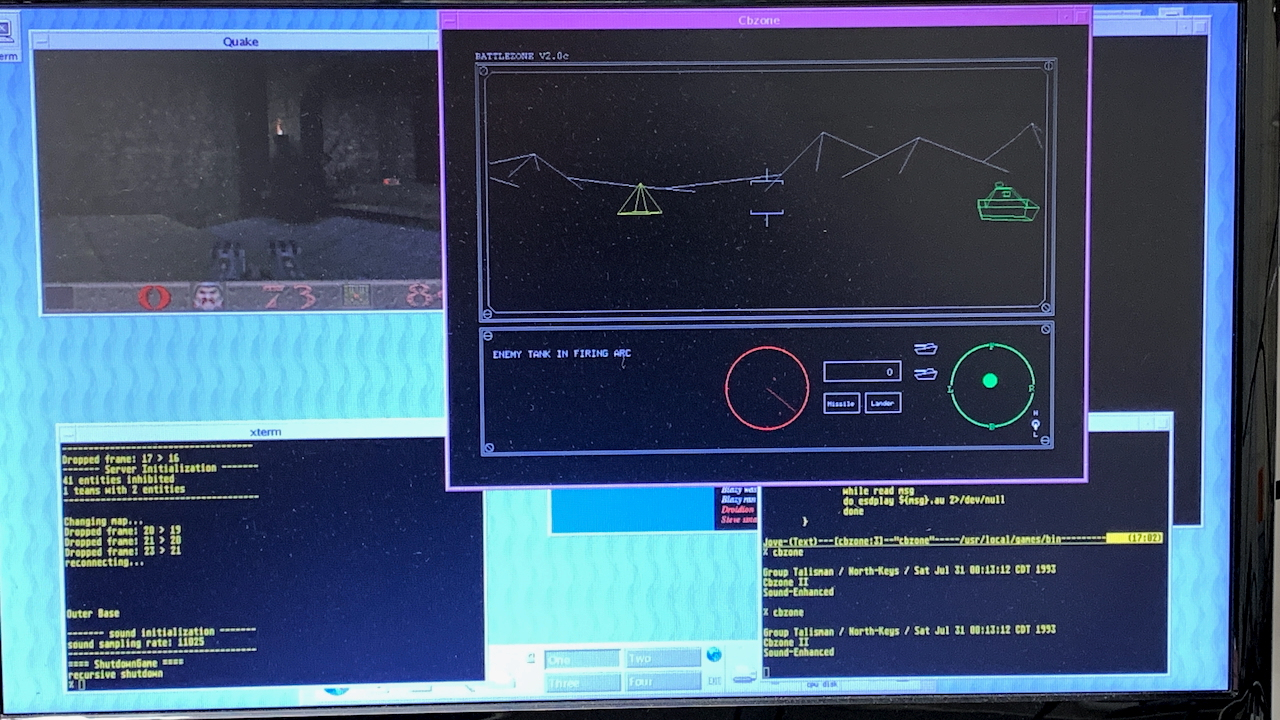1280x720 pixels.
Task: Open the Cbzone window menu button
Action: pyautogui.click(x=453, y=19)
